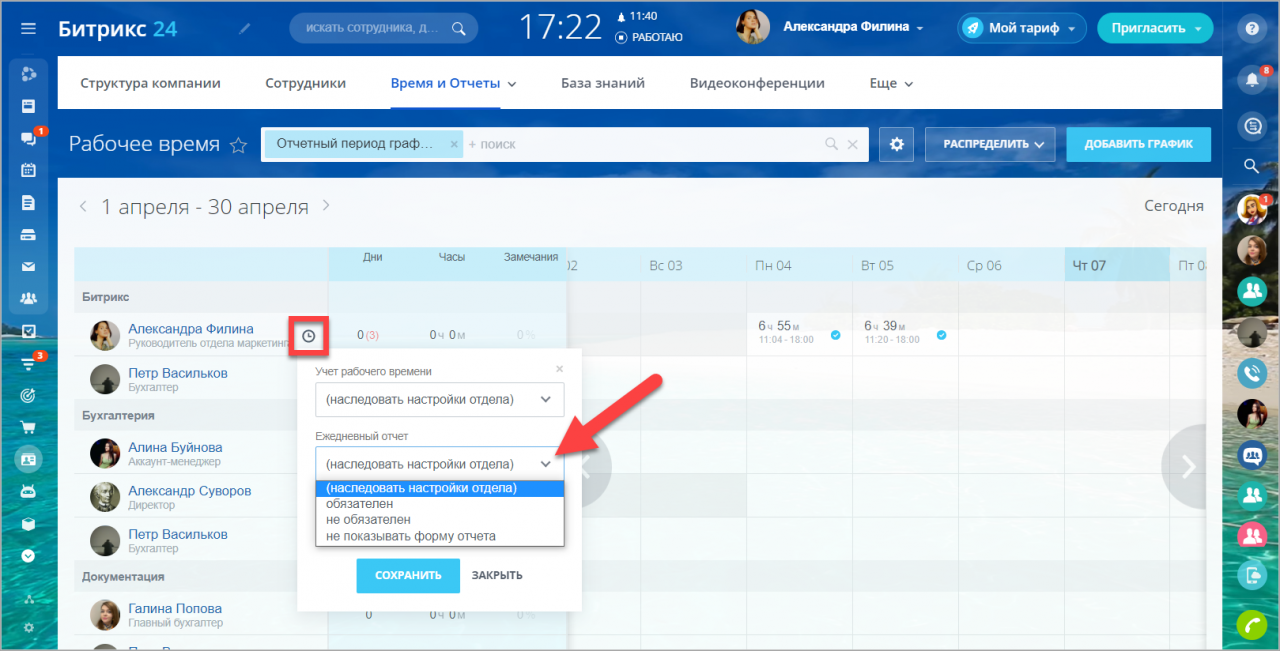
Task: Open the highlighted contact card icon
Action: pos(28,460)
